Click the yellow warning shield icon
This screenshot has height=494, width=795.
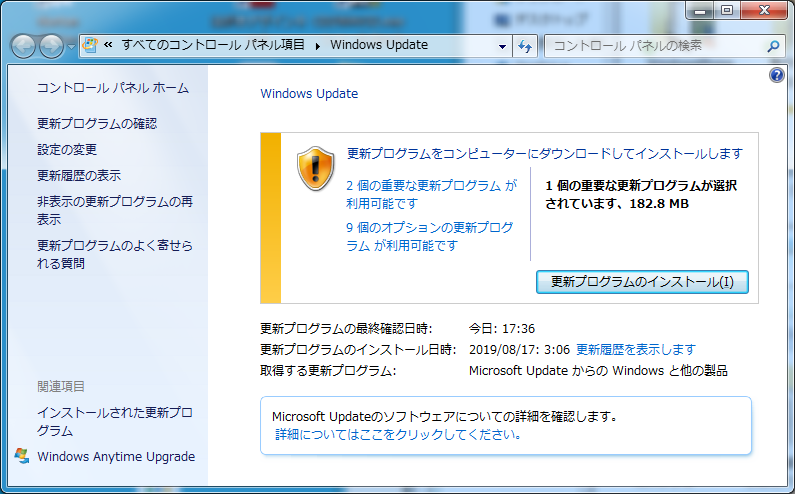(315, 168)
